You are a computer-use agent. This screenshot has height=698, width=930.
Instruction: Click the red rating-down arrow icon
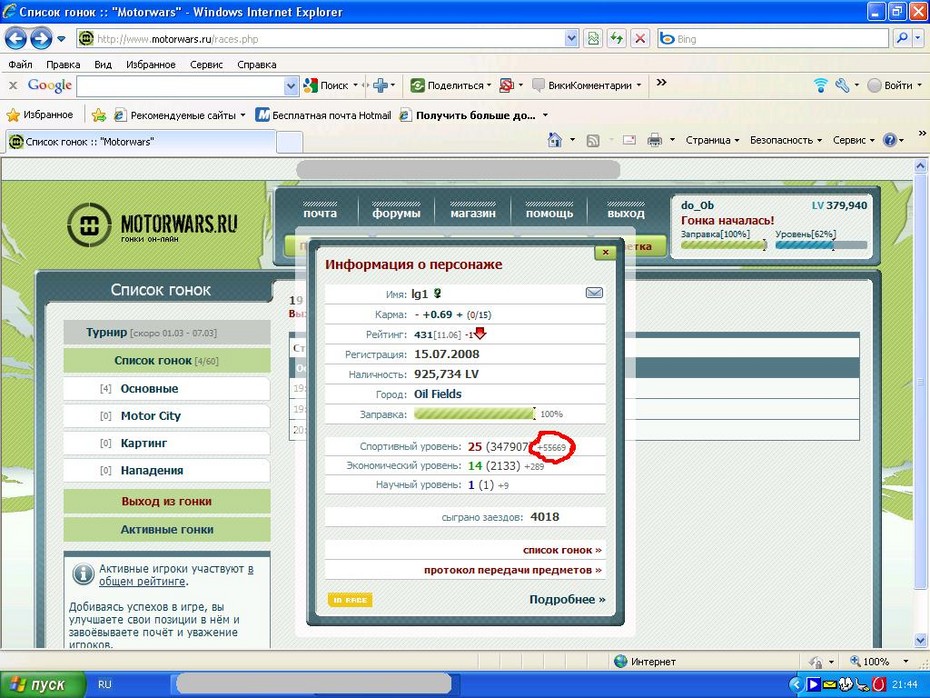point(480,334)
